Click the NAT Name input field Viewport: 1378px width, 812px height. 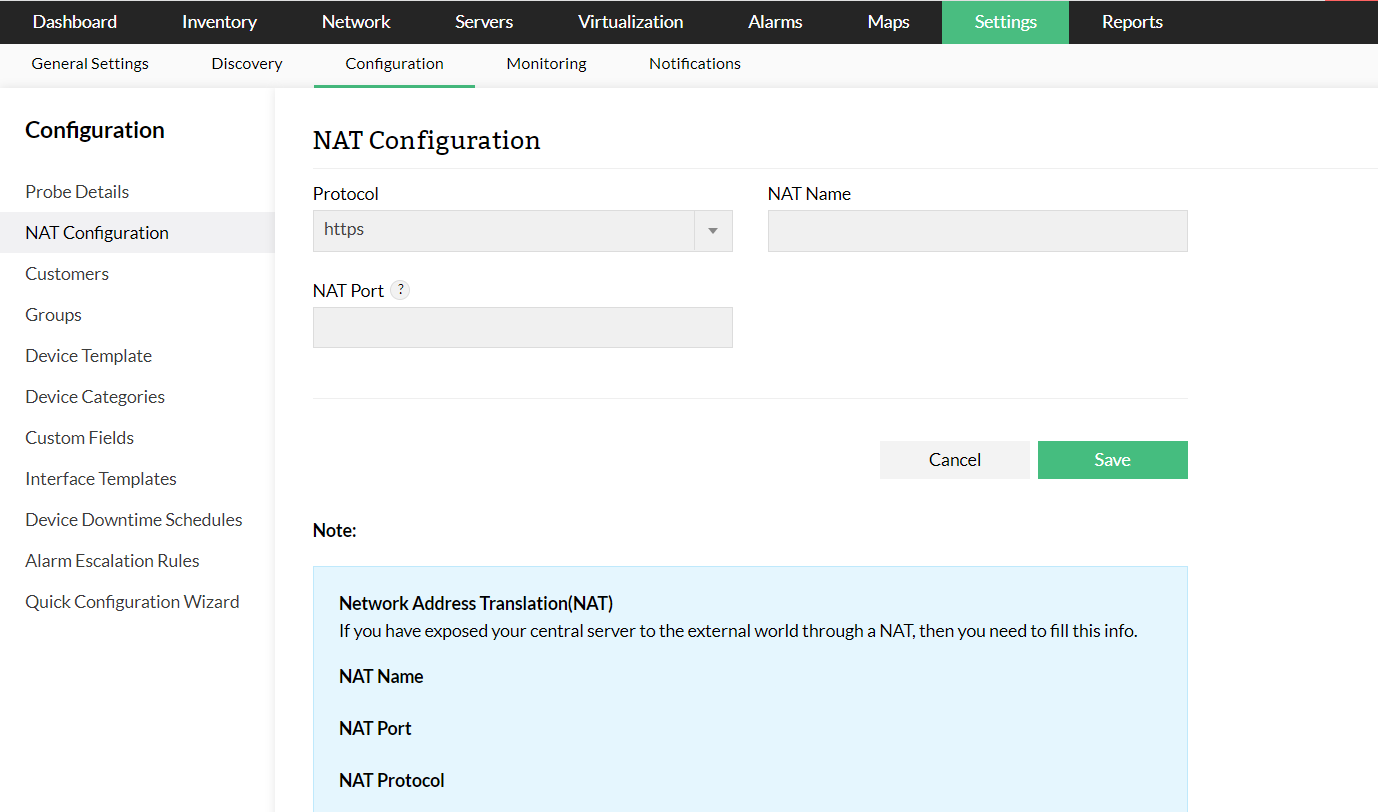pyautogui.click(x=977, y=231)
